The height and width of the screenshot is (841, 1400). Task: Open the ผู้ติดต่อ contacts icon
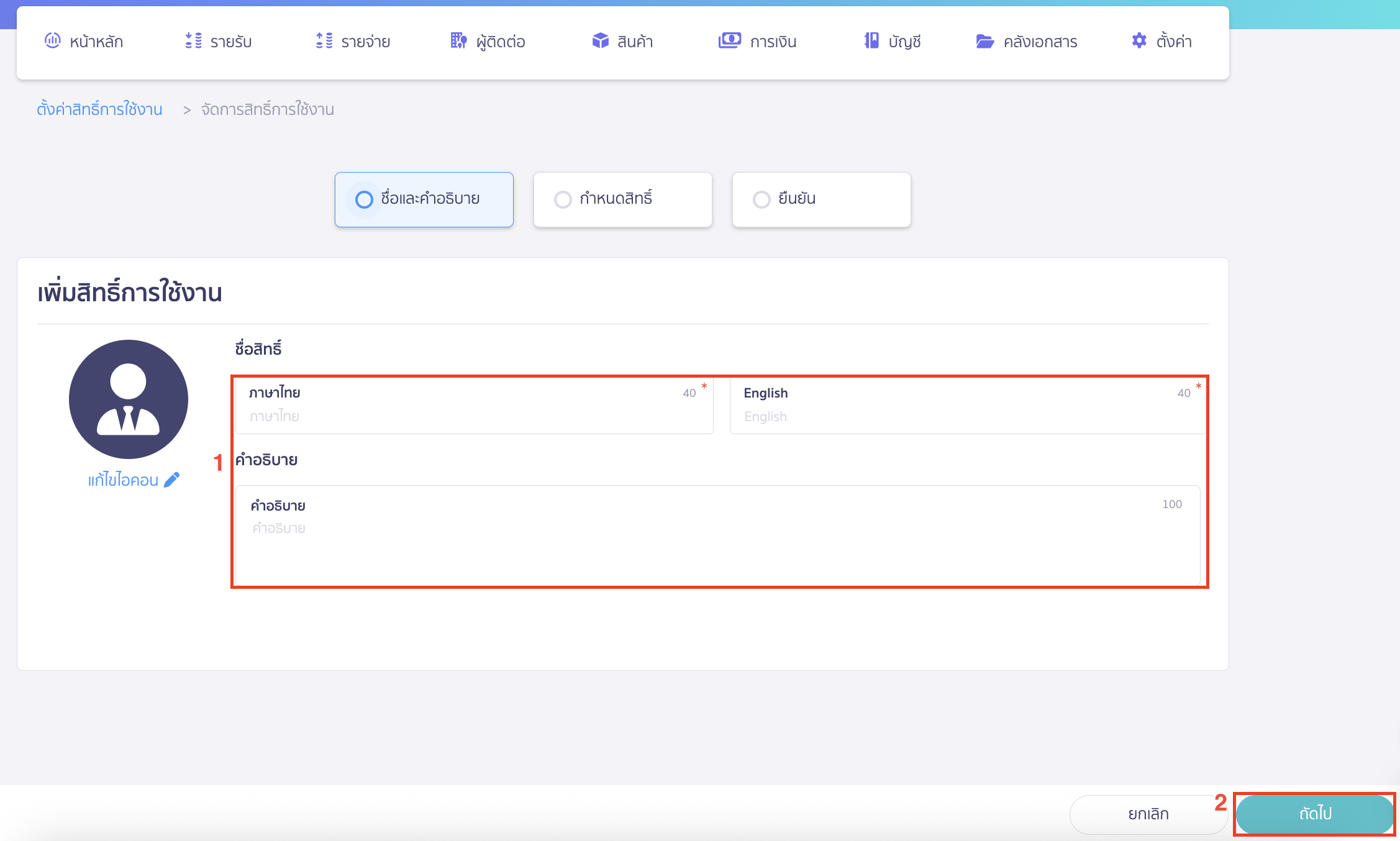(458, 41)
